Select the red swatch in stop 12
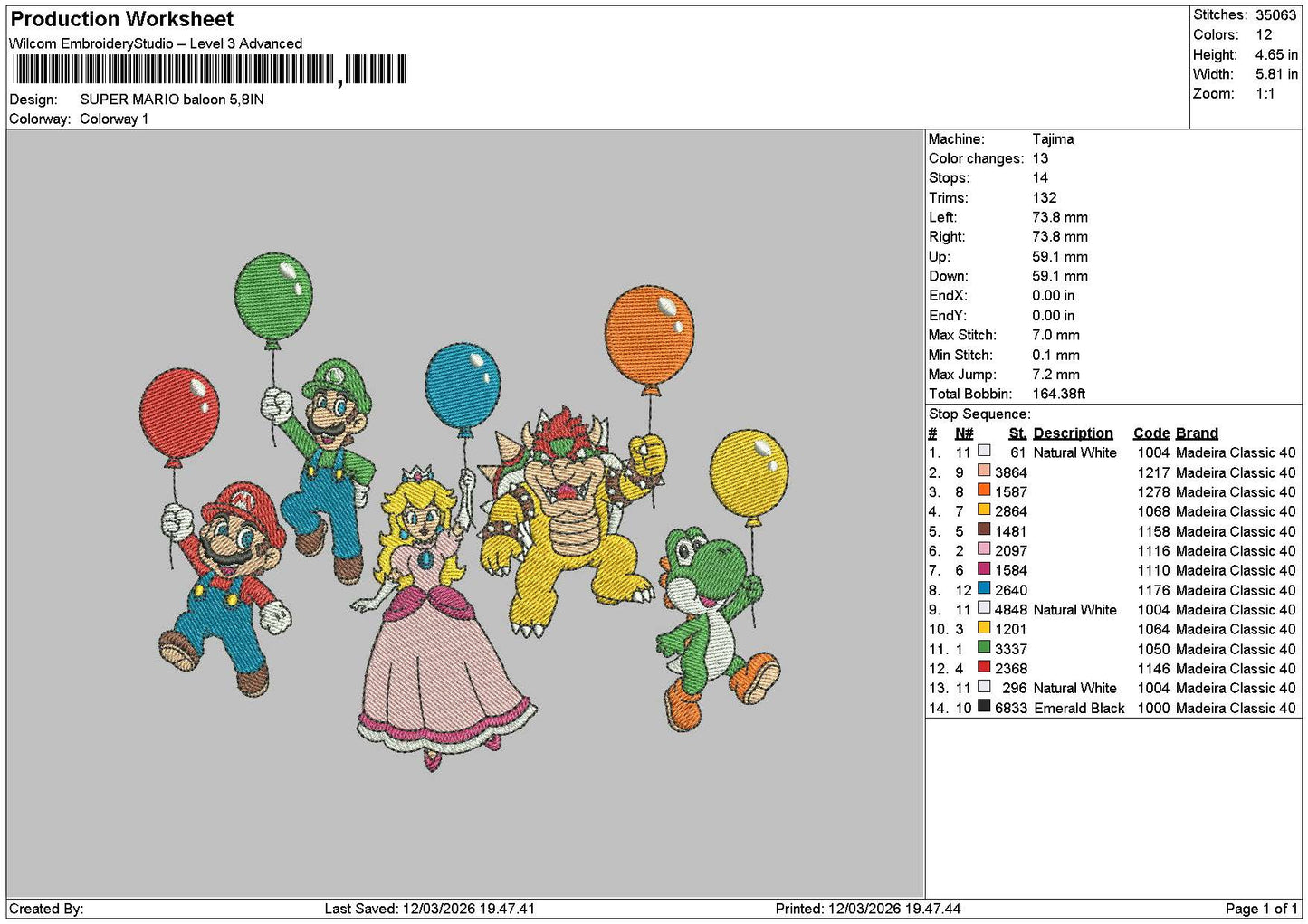 tap(984, 667)
